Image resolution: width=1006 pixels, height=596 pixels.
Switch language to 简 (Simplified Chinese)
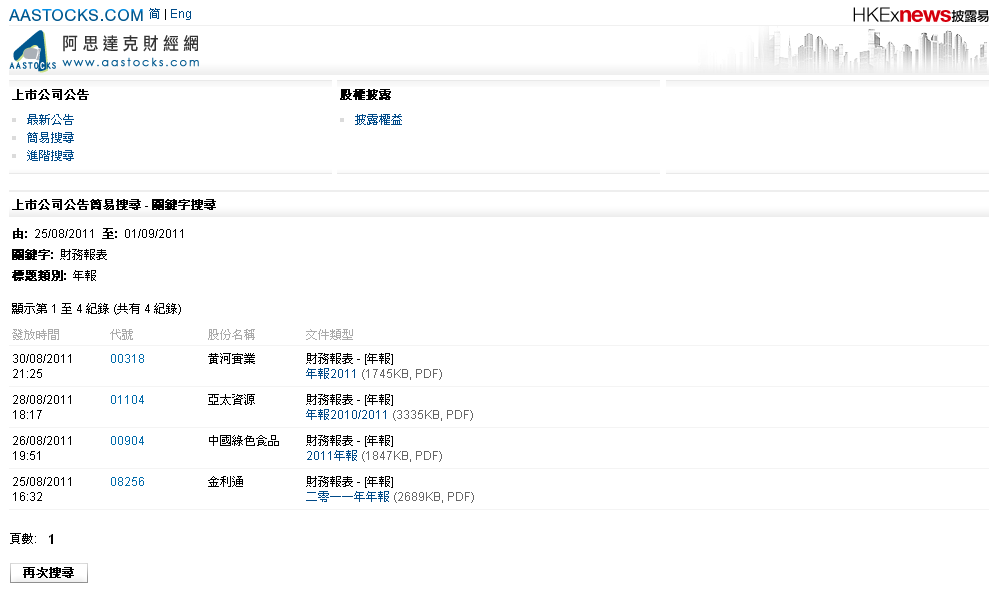(154, 14)
